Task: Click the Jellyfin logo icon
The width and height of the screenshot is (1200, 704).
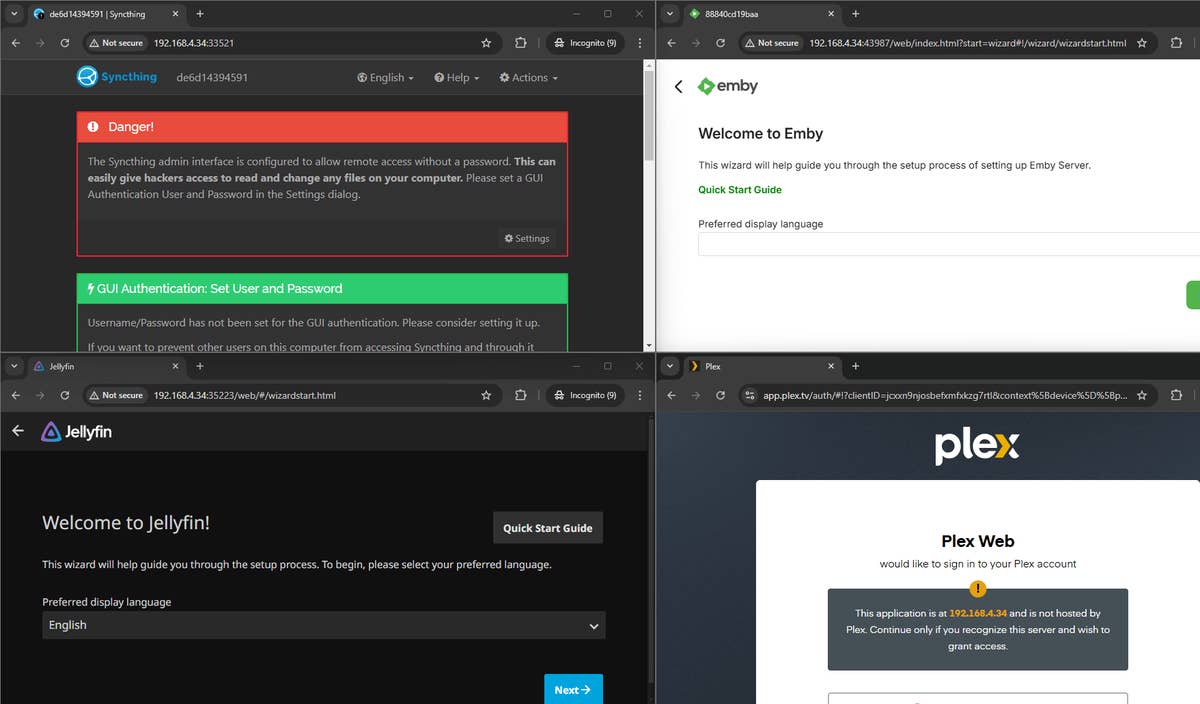Action: click(x=51, y=432)
